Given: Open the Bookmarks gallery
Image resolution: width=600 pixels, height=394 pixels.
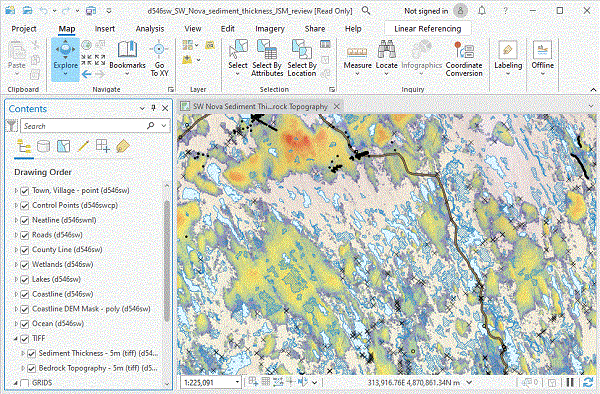Looking at the screenshot, I should (x=127, y=57).
